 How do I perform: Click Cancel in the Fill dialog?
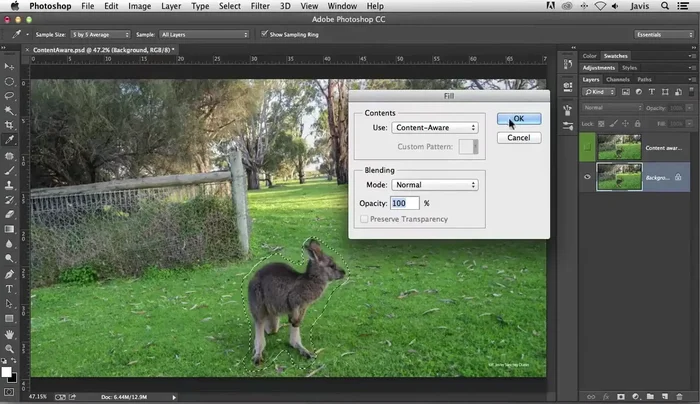point(518,138)
